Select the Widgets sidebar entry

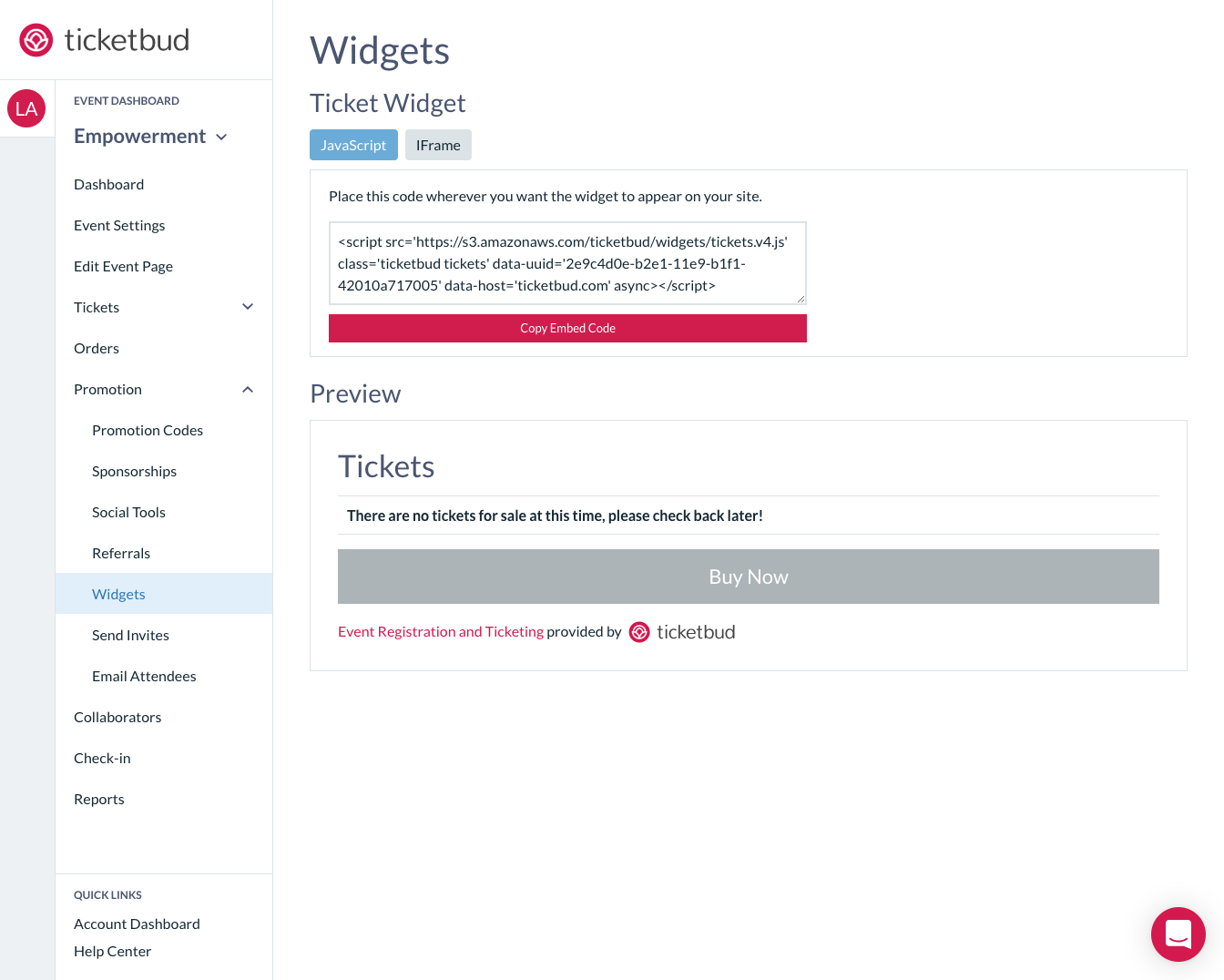click(x=118, y=594)
